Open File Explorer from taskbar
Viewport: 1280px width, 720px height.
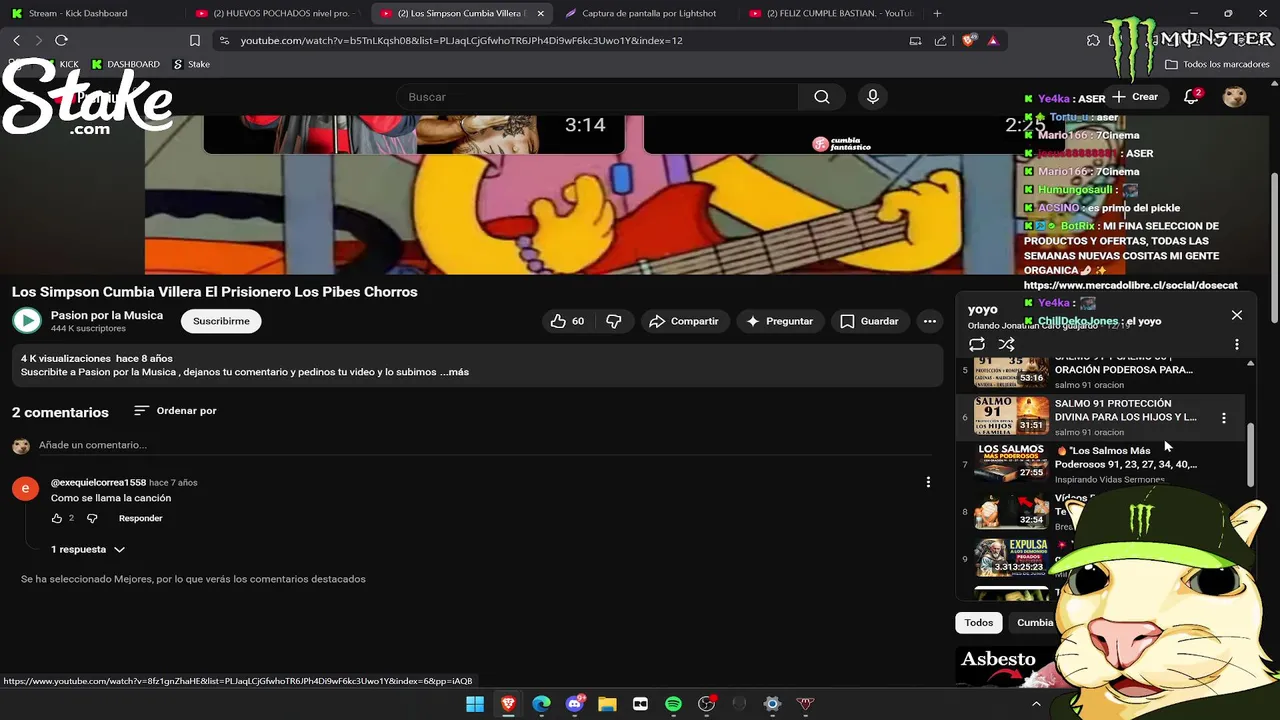click(607, 704)
